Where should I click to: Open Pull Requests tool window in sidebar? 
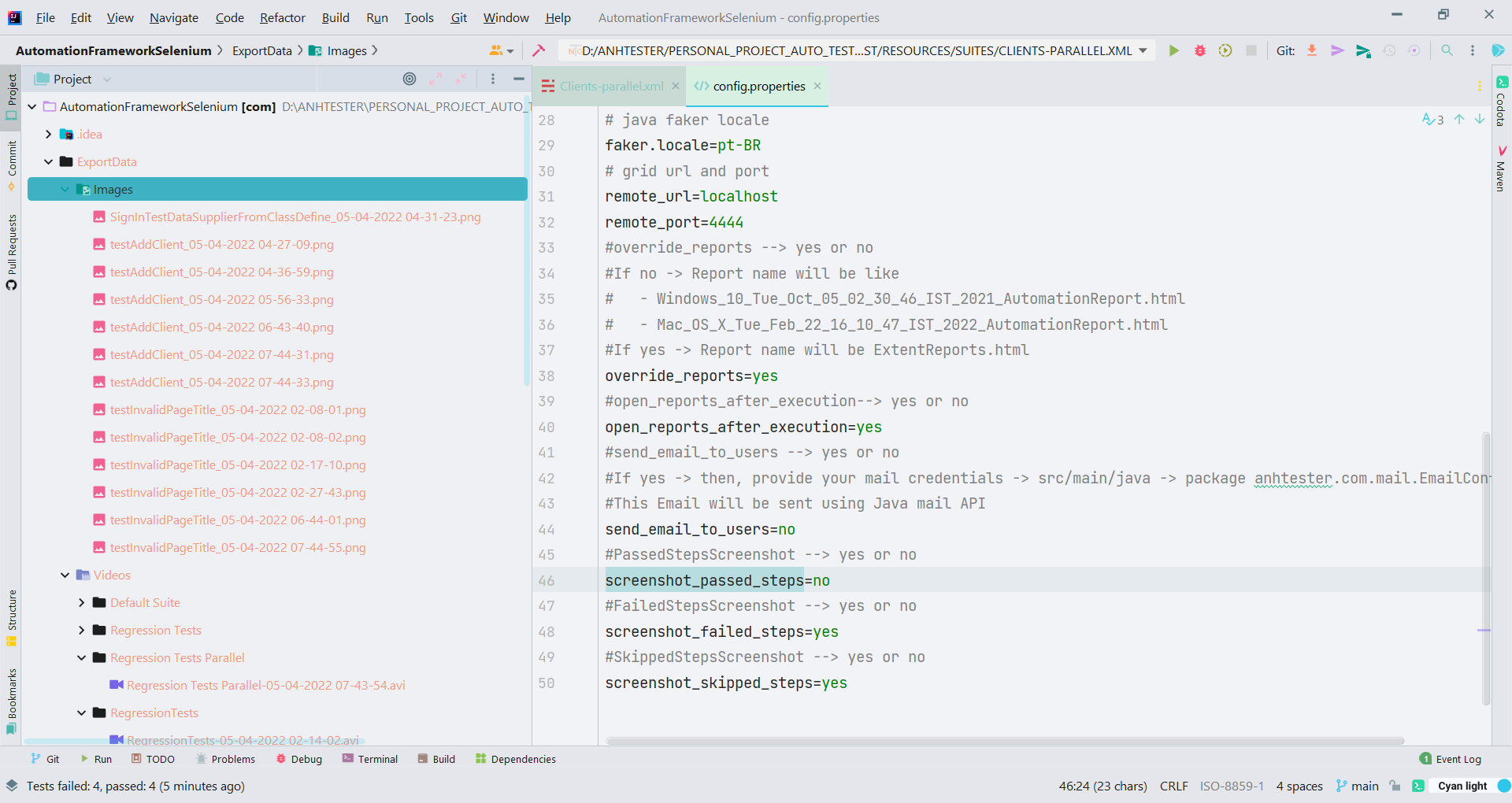click(x=11, y=252)
